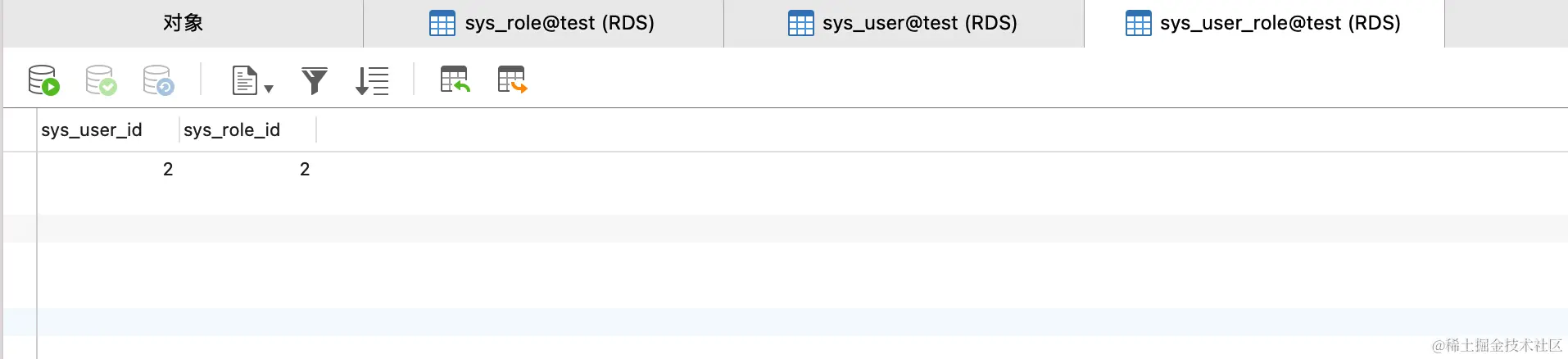Click the row gutter left of the first data row

pyautogui.click(x=20, y=170)
